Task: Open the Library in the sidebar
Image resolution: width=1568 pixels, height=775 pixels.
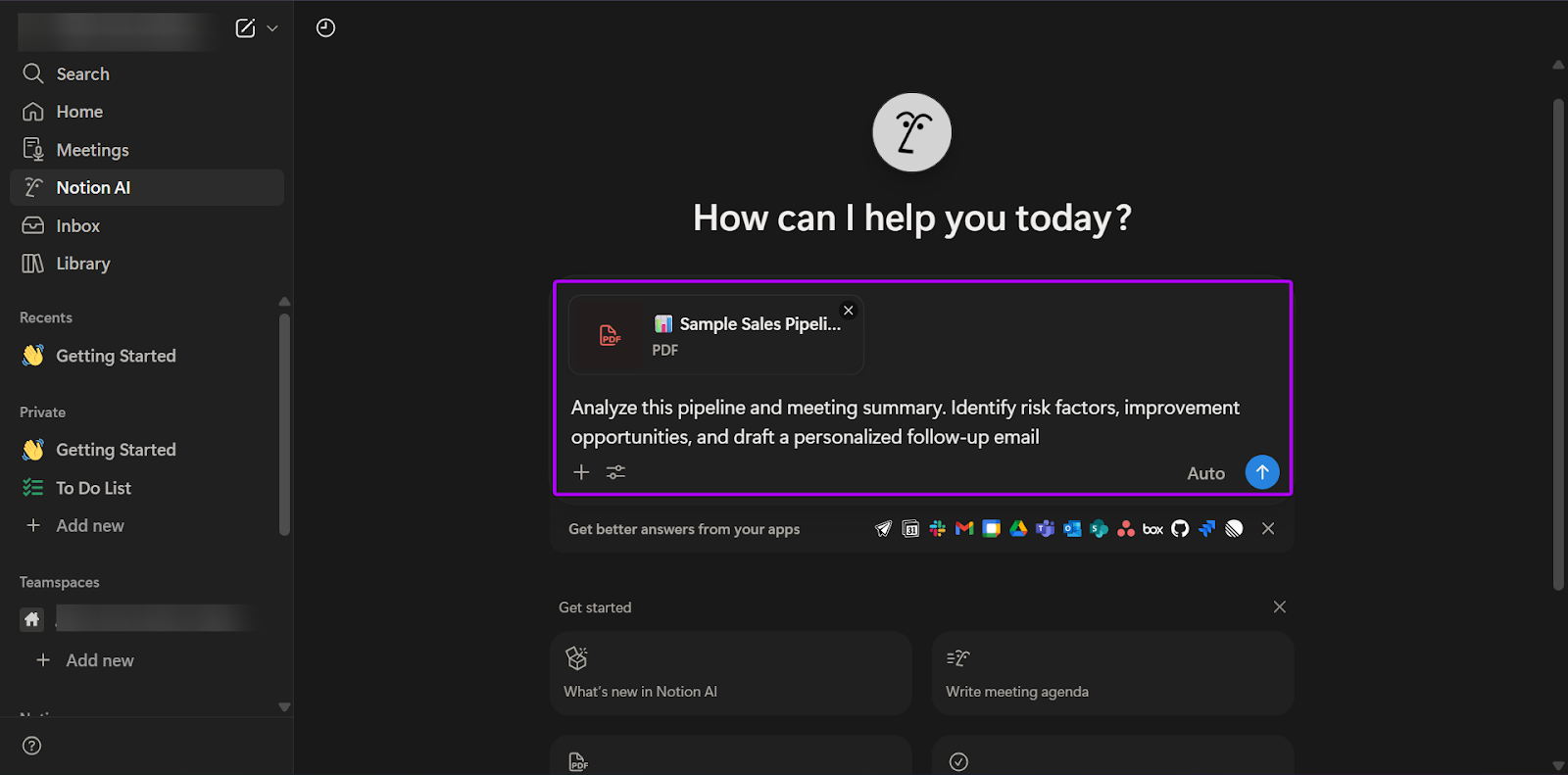Action: [x=147, y=264]
